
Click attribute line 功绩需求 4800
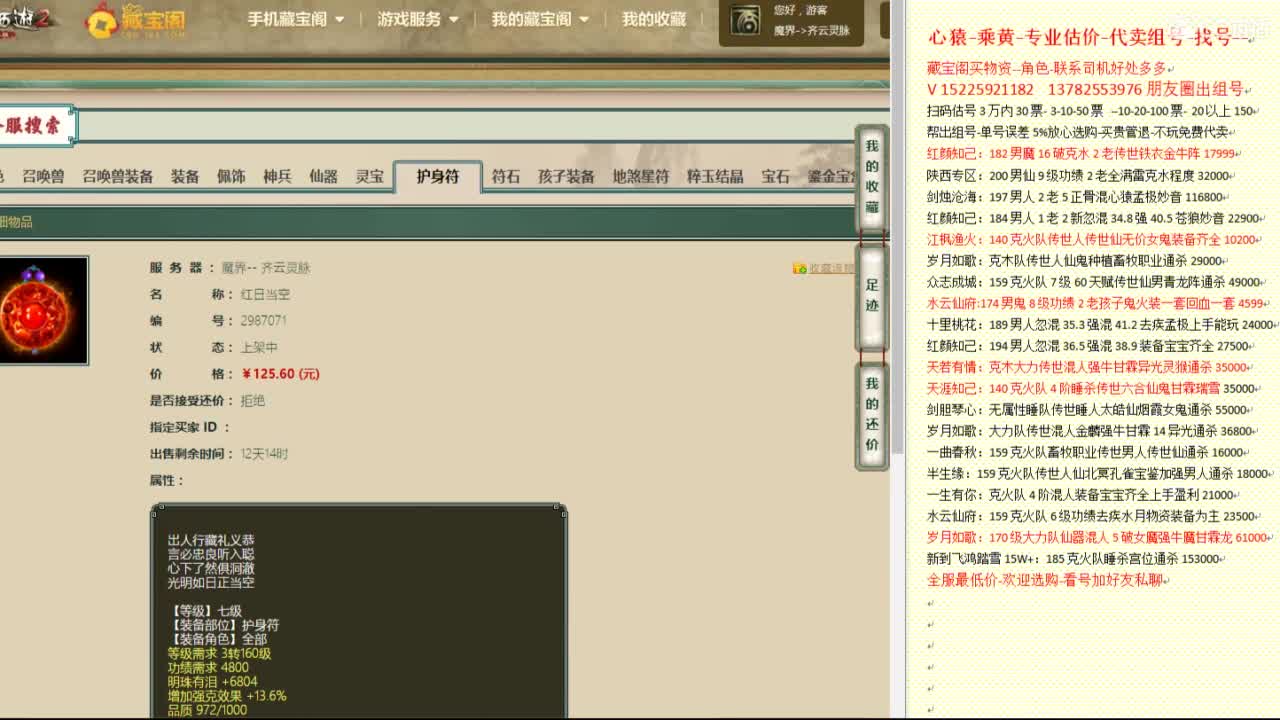click(x=208, y=668)
